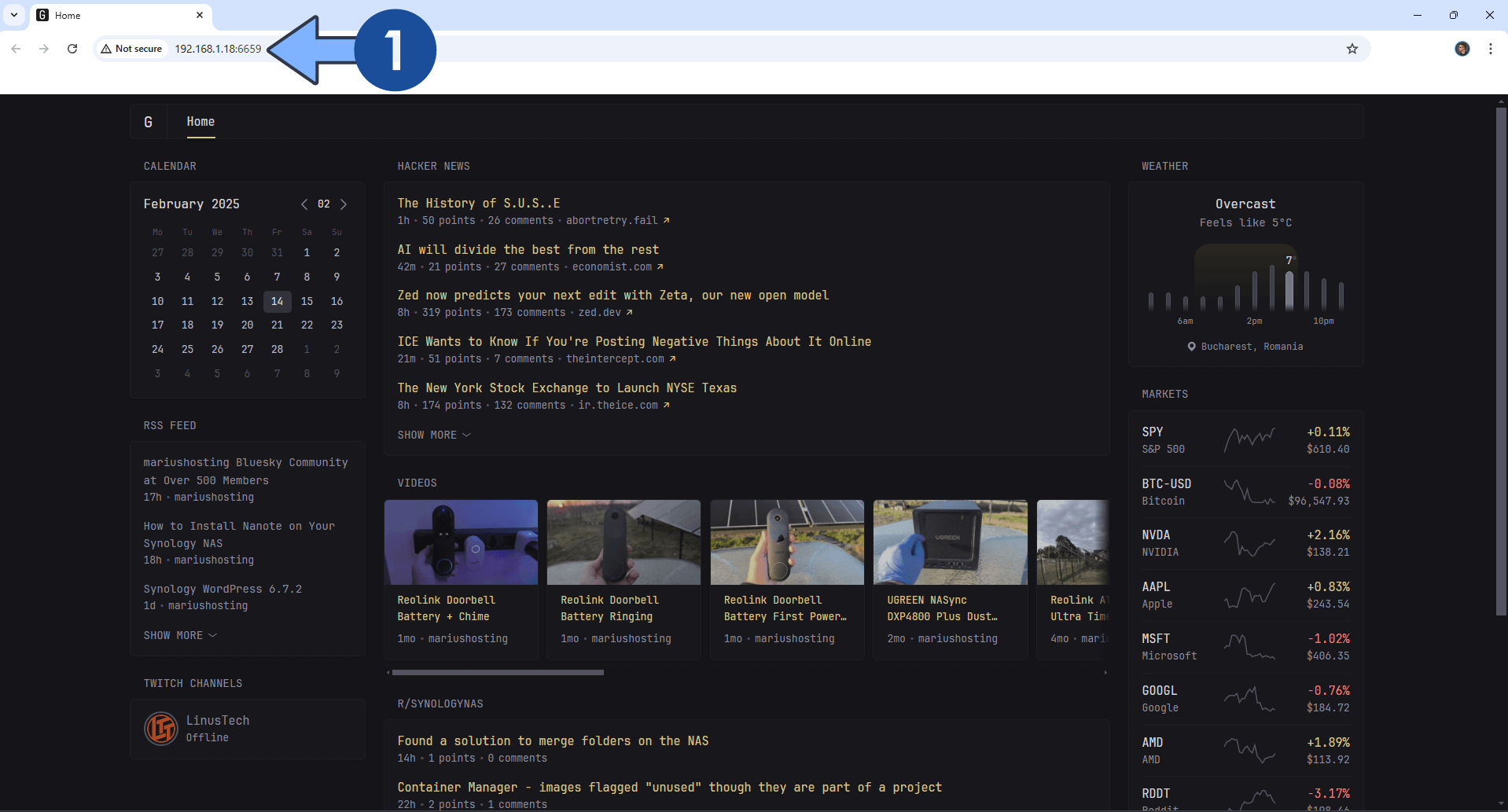Expand Hacker News with SHOW MORE
This screenshot has height=812, width=1508.
coord(434,435)
